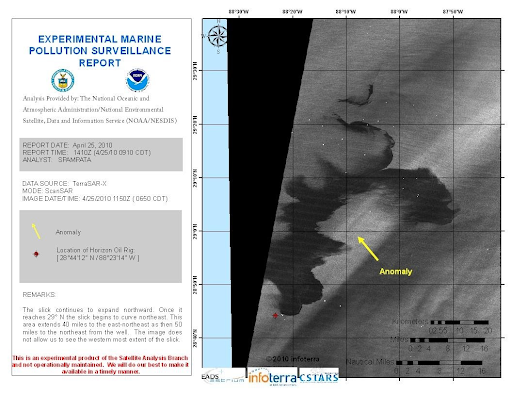Click the CSTARS logo below the map

click(x=319, y=377)
